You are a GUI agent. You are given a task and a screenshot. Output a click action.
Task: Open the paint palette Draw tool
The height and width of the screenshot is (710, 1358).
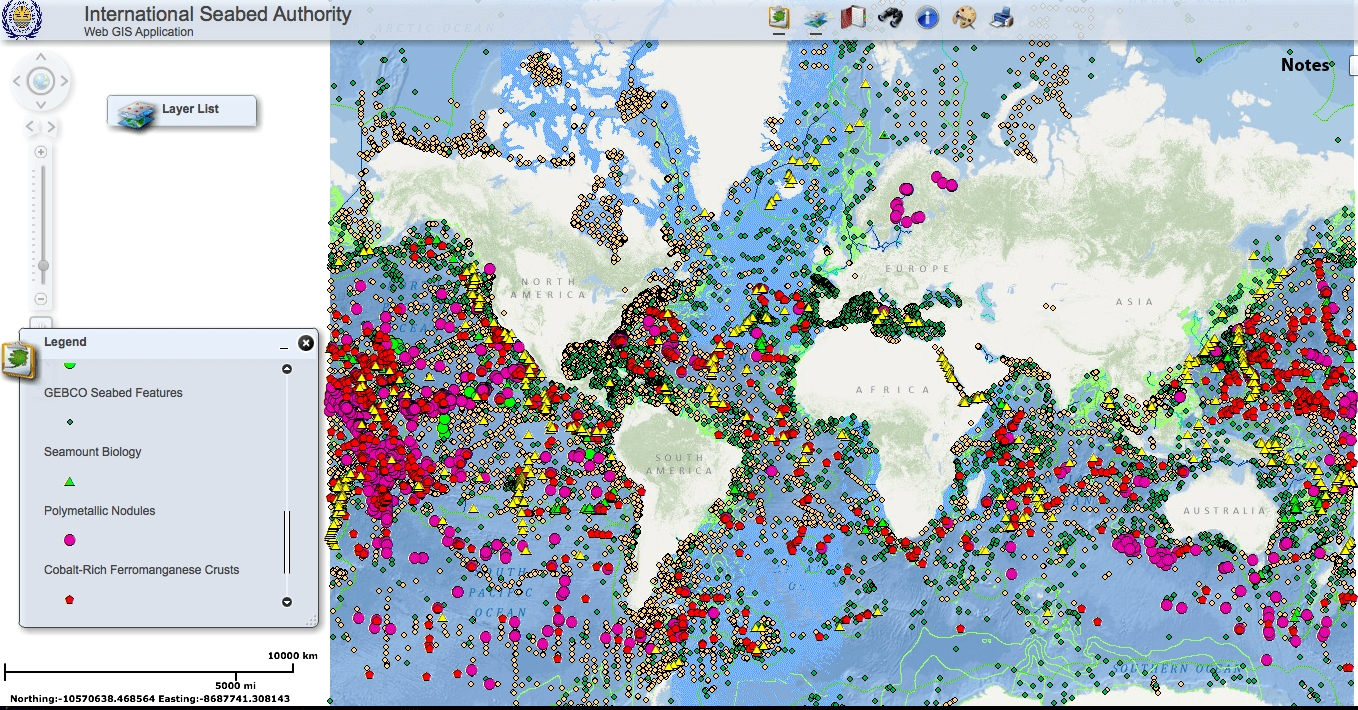[x=964, y=17]
